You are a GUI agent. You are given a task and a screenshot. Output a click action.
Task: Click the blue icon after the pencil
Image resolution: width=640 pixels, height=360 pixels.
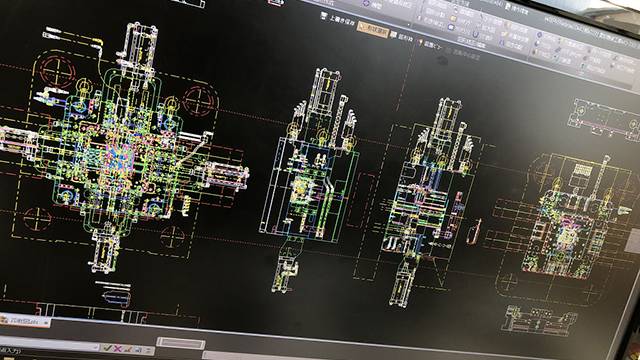[138, 350]
